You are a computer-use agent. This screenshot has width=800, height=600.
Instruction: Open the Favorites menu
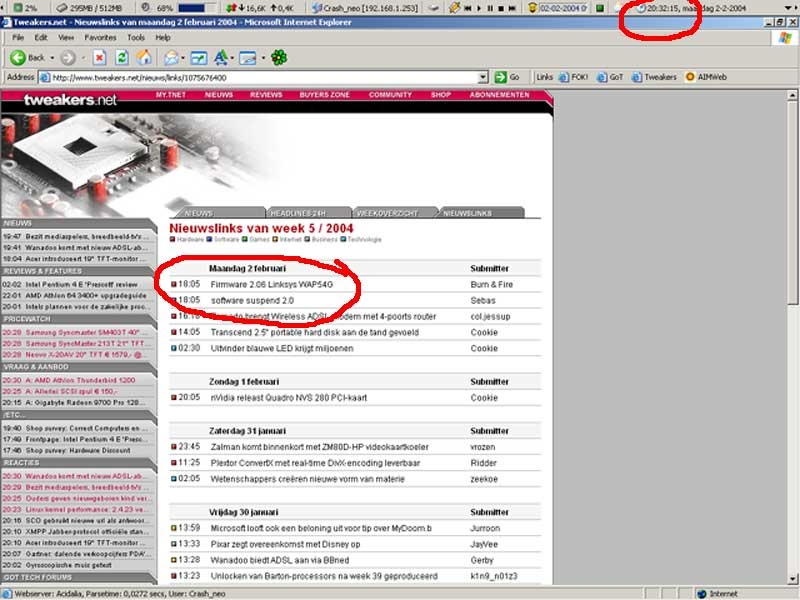point(100,38)
